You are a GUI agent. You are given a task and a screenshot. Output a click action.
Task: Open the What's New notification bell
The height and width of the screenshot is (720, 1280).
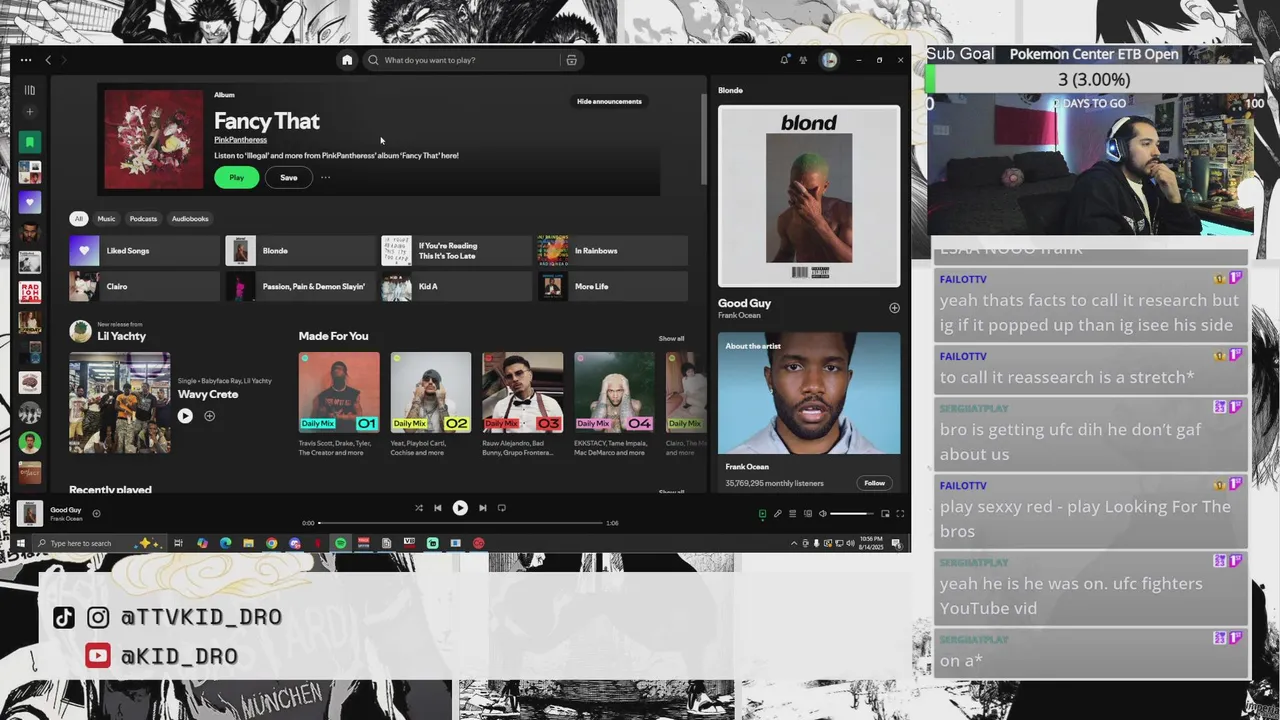tap(784, 60)
